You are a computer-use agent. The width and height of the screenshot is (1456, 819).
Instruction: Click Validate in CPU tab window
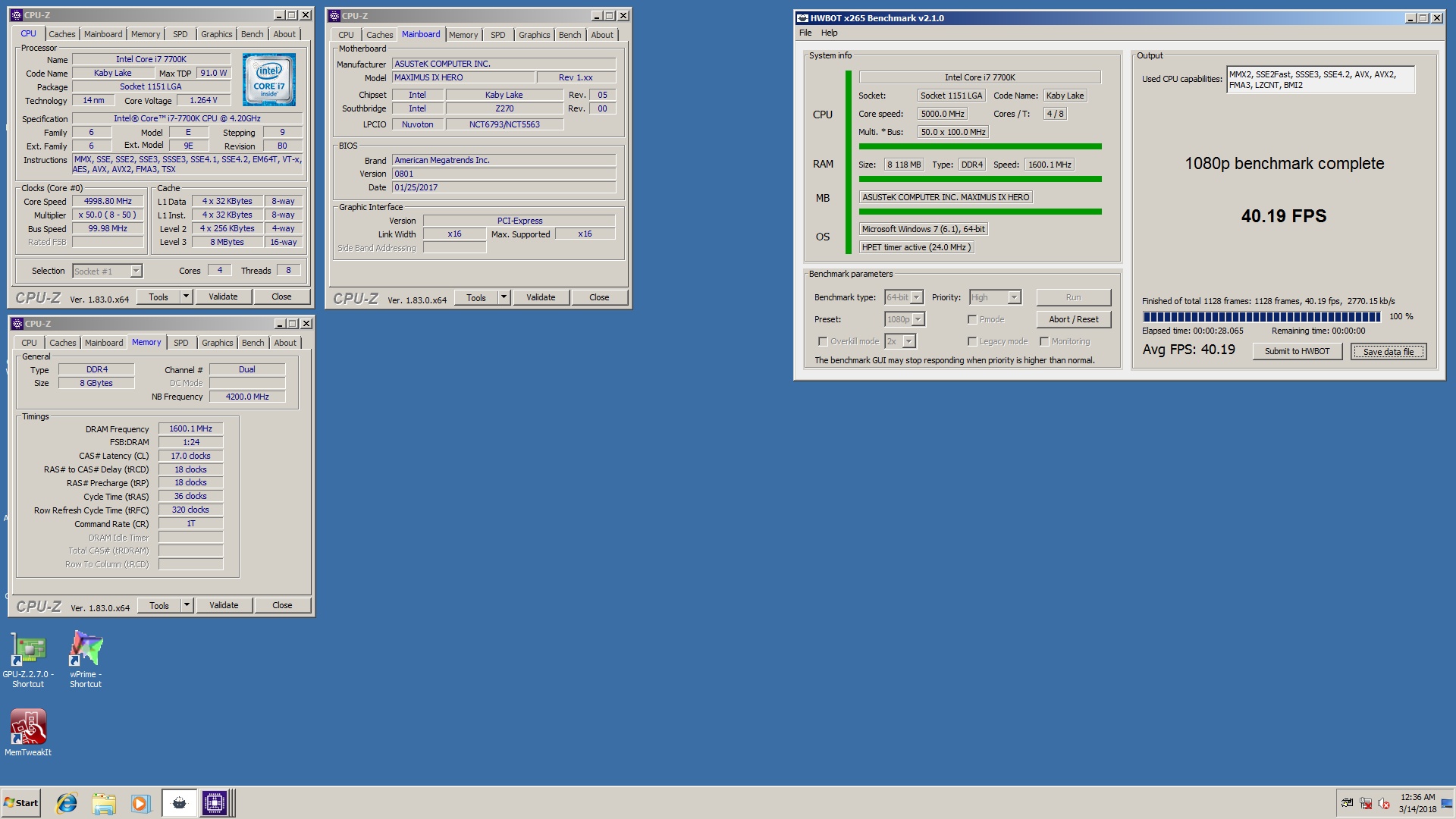point(223,297)
